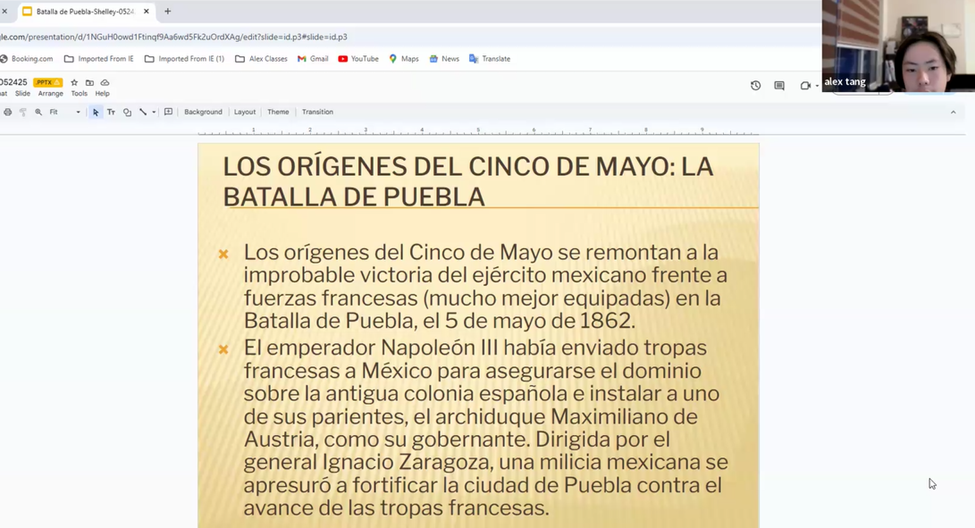Click the Transition button
975x528 pixels.
click(x=317, y=112)
